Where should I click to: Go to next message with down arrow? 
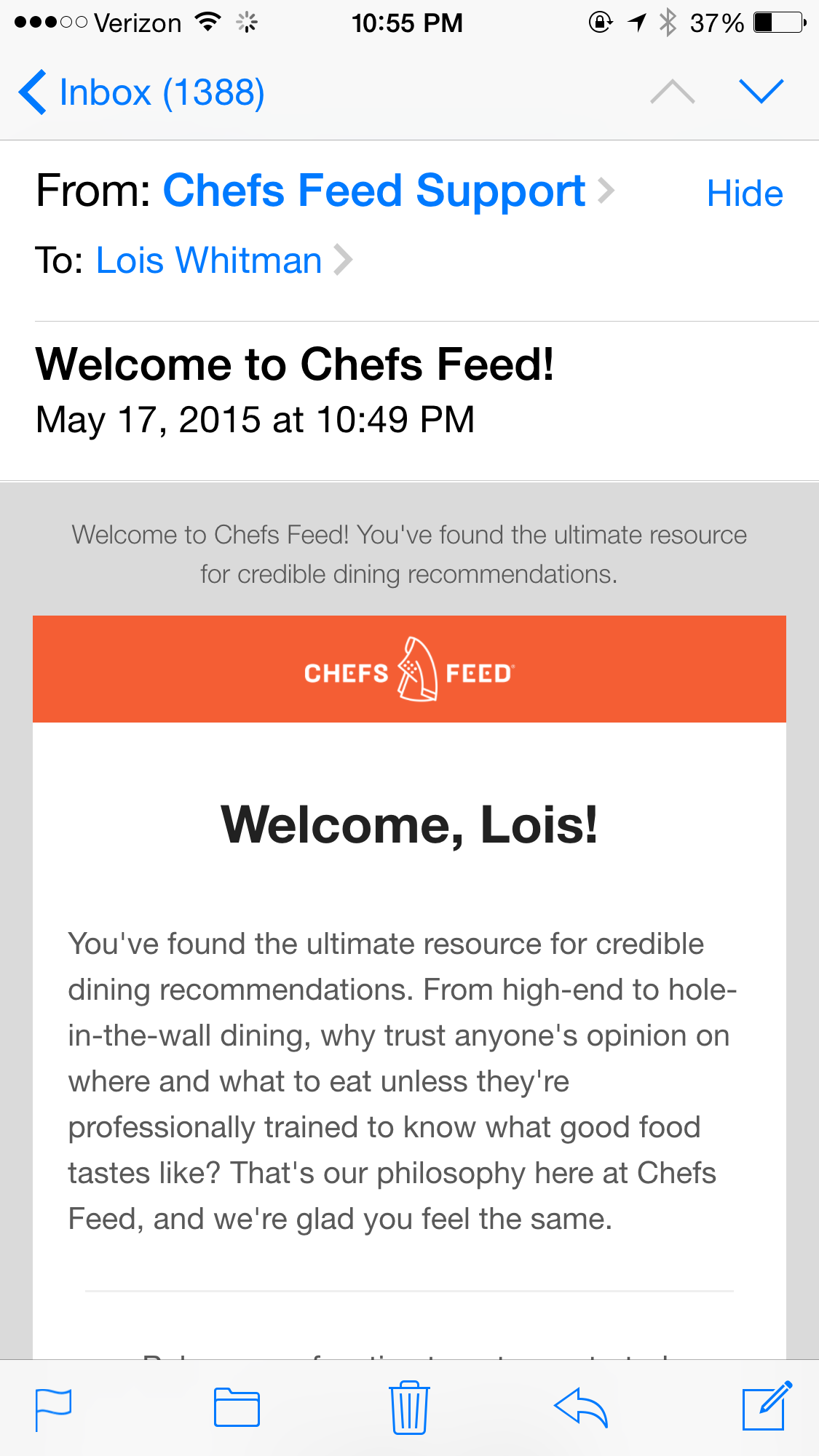(x=761, y=92)
